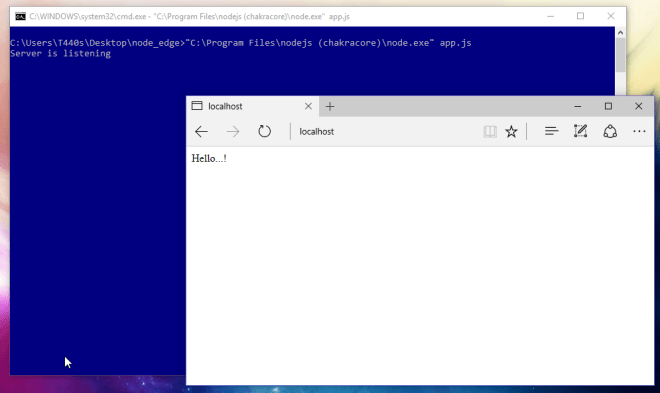Click the cmd scrollbar up arrow

tap(620, 32)
